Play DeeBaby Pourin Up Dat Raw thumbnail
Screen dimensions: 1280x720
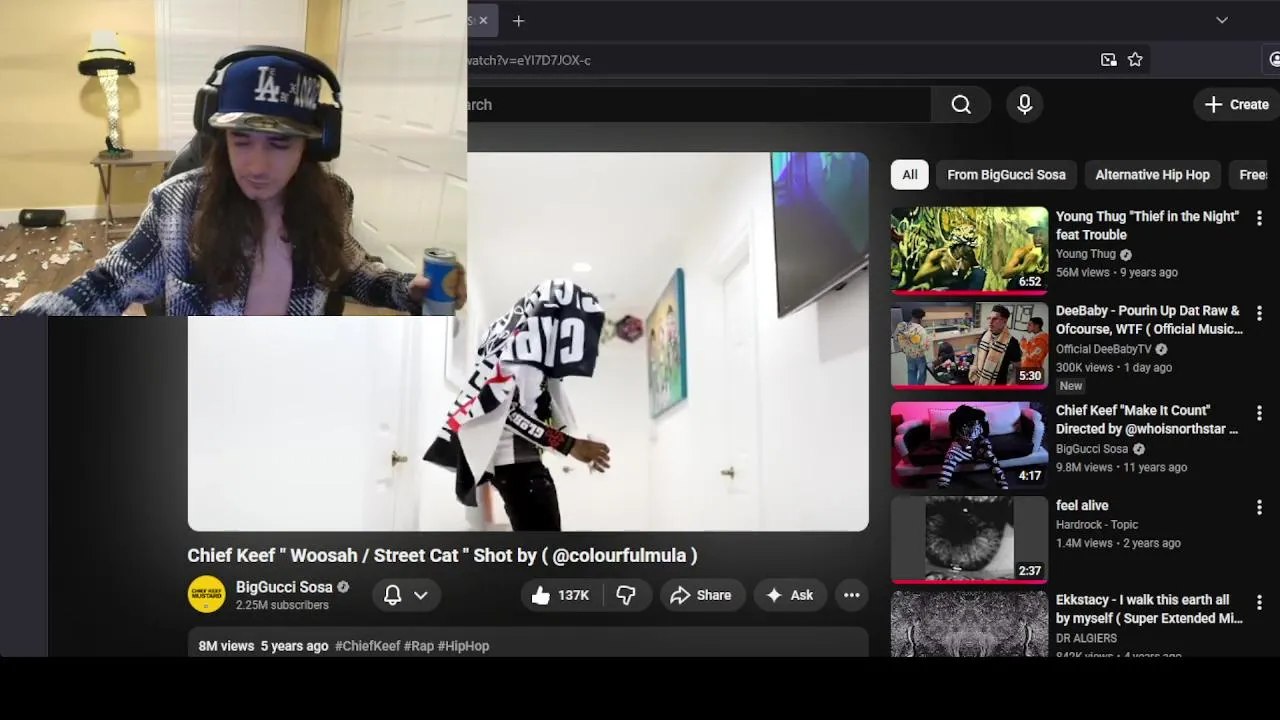click(969, 345)
